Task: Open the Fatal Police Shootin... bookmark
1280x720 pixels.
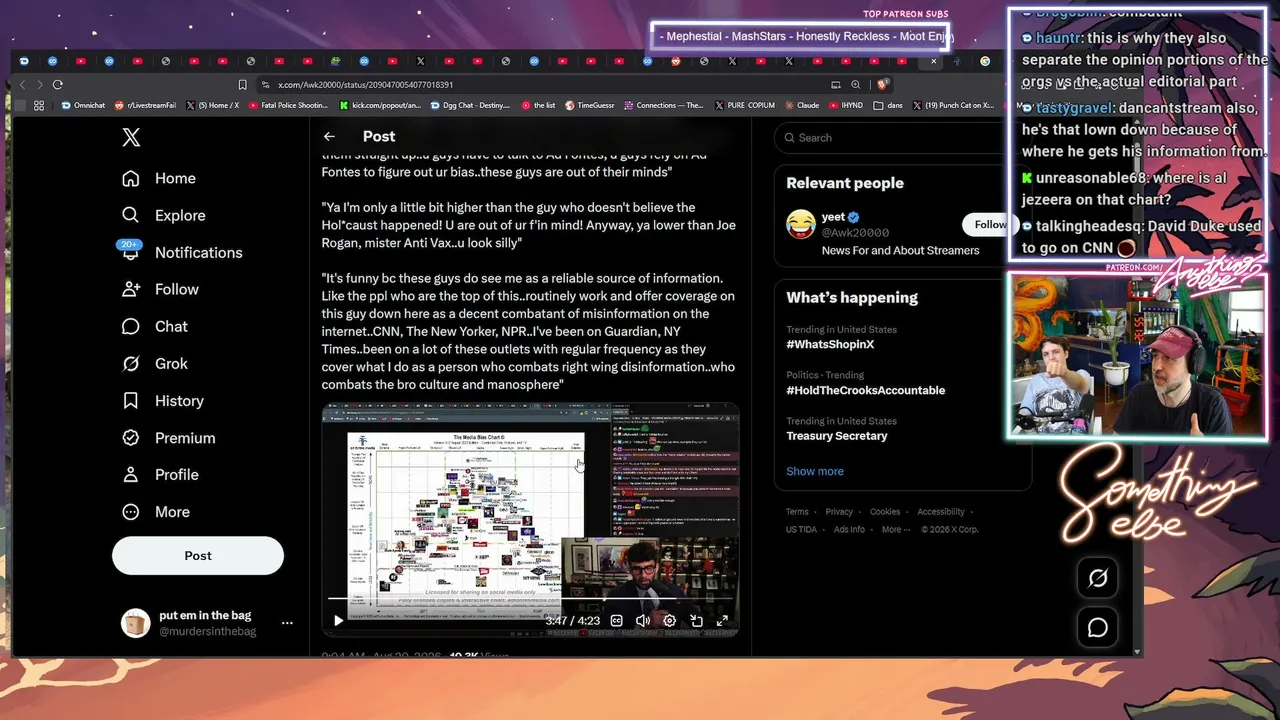Action: pyautogui.click(x=288, y=105)
